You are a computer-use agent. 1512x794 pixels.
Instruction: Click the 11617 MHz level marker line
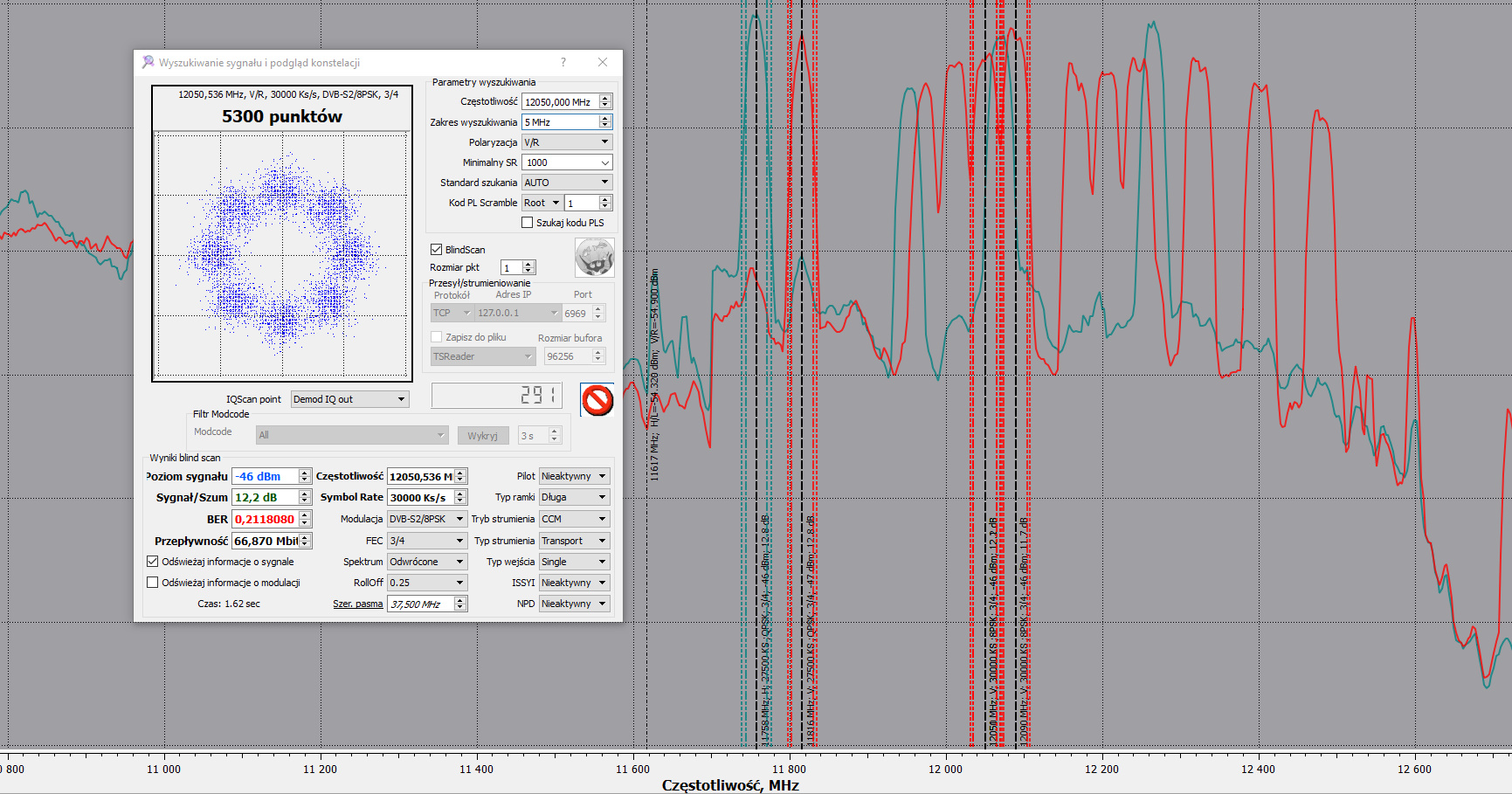[x=647, y=376]
